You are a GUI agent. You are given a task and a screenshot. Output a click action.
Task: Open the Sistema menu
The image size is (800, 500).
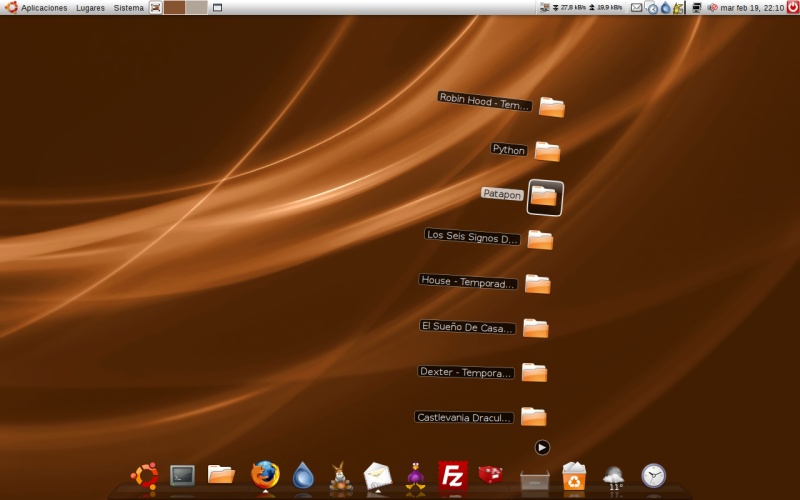128,7
